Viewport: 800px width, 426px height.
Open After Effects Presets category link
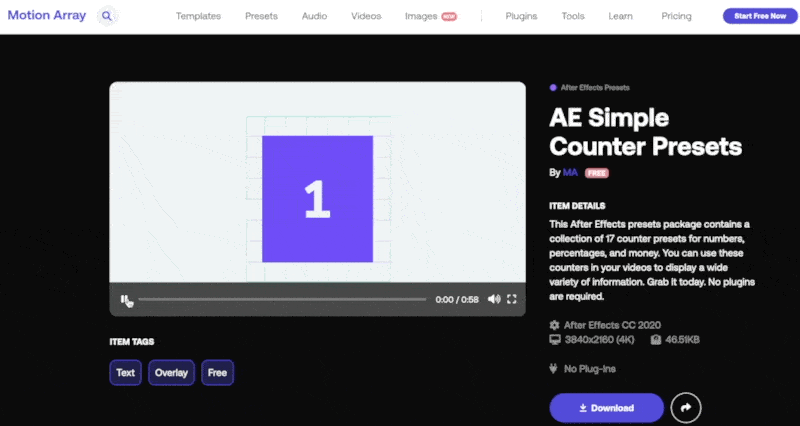[x=595, y=88]
